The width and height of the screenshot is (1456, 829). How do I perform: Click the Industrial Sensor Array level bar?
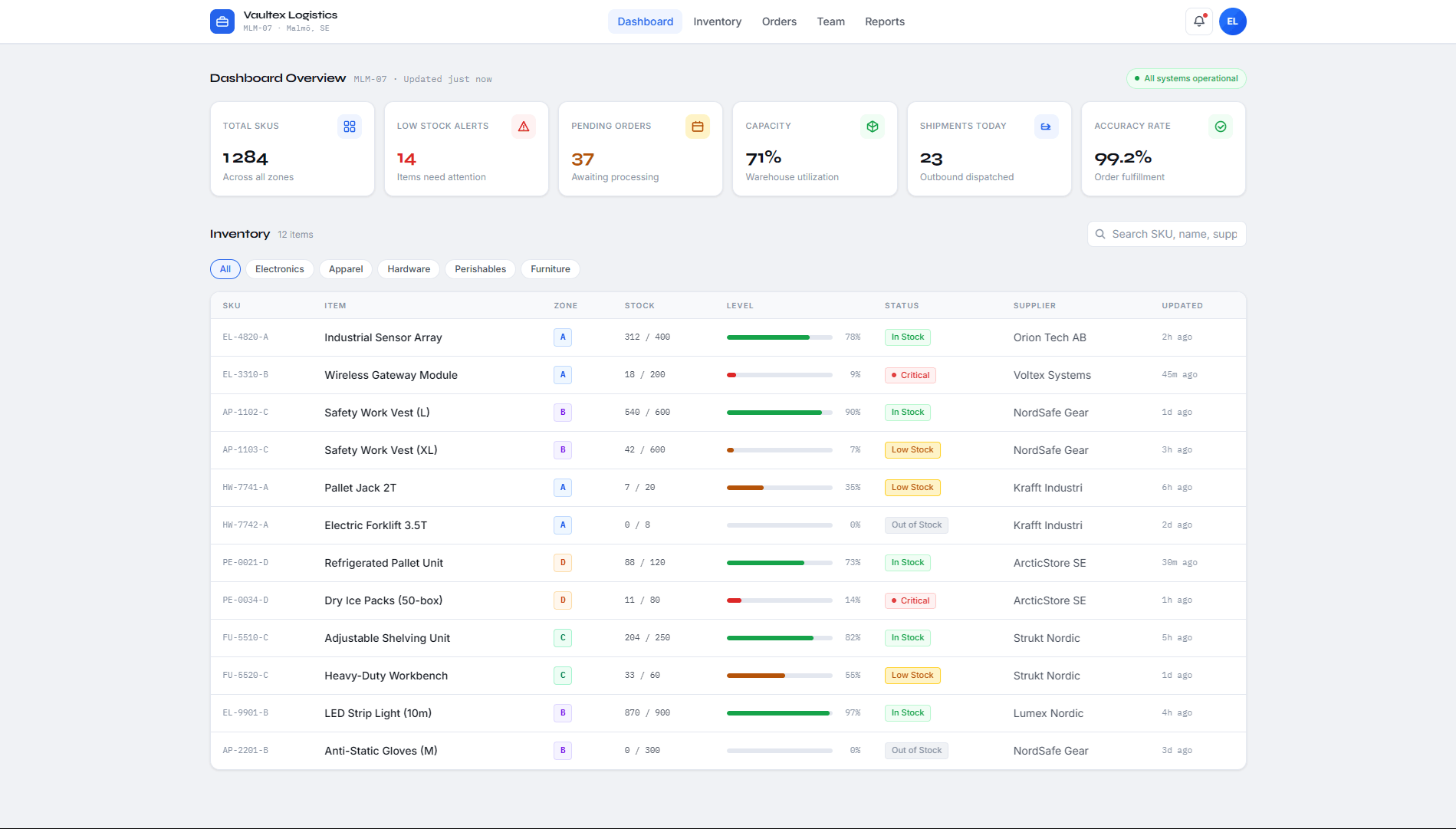(x=779, y=337)
